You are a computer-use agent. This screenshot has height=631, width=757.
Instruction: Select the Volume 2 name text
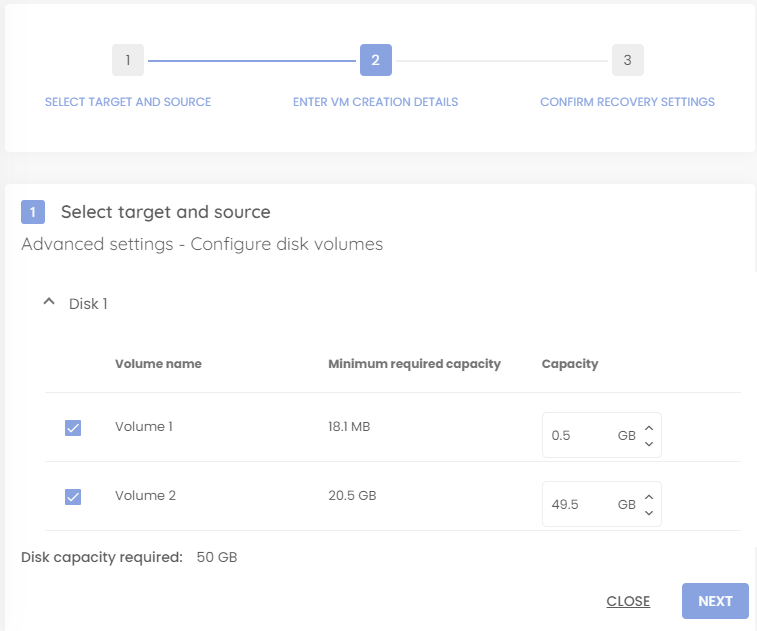point(145,496)
